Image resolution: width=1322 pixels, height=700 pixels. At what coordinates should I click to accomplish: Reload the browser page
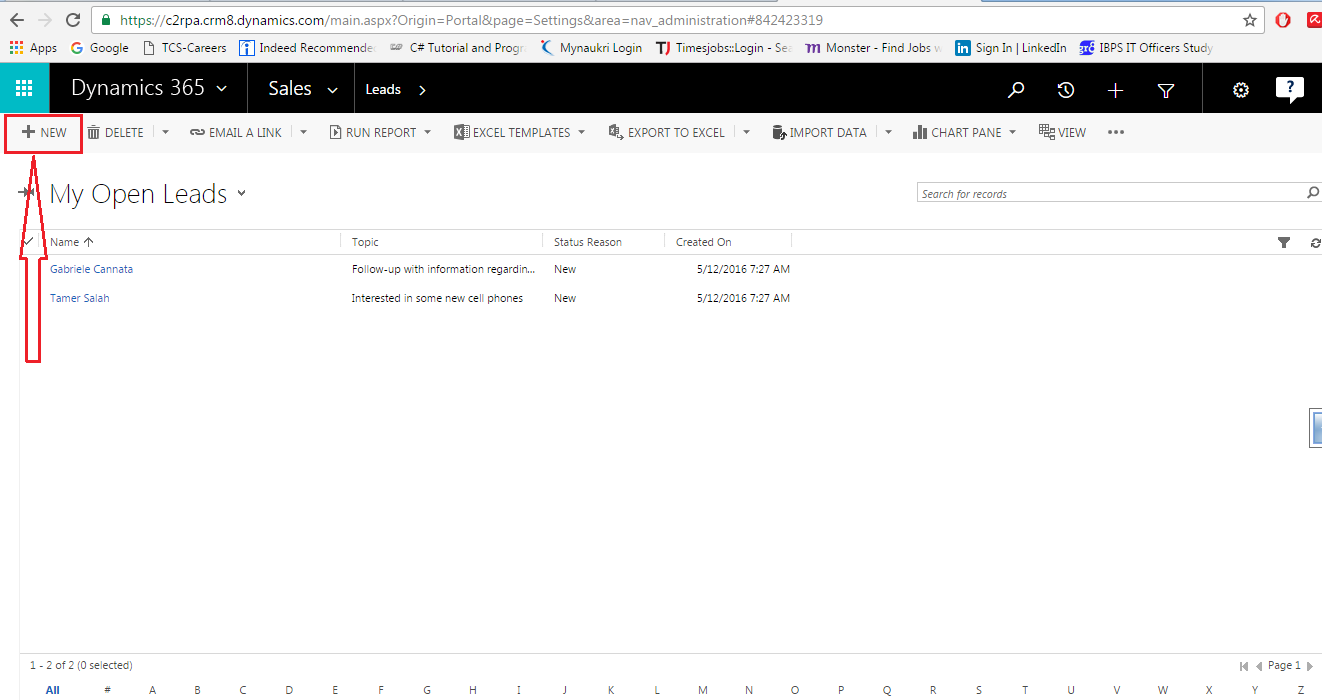pyautogui.click(x=72, y=20)
